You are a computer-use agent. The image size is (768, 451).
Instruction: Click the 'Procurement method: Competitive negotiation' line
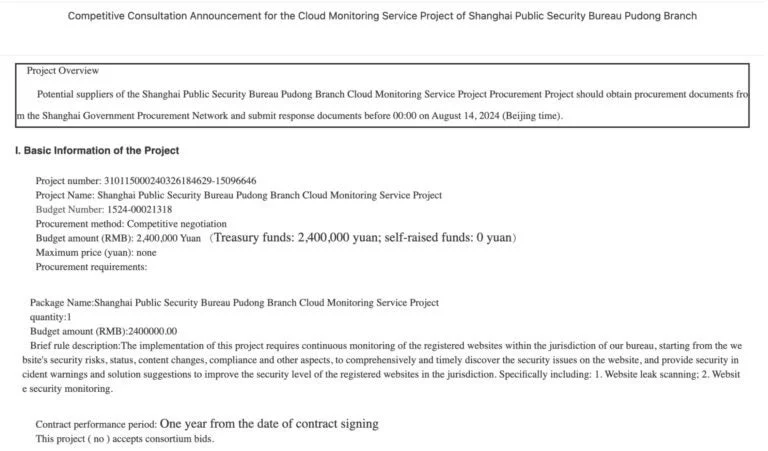click(131, 224)
